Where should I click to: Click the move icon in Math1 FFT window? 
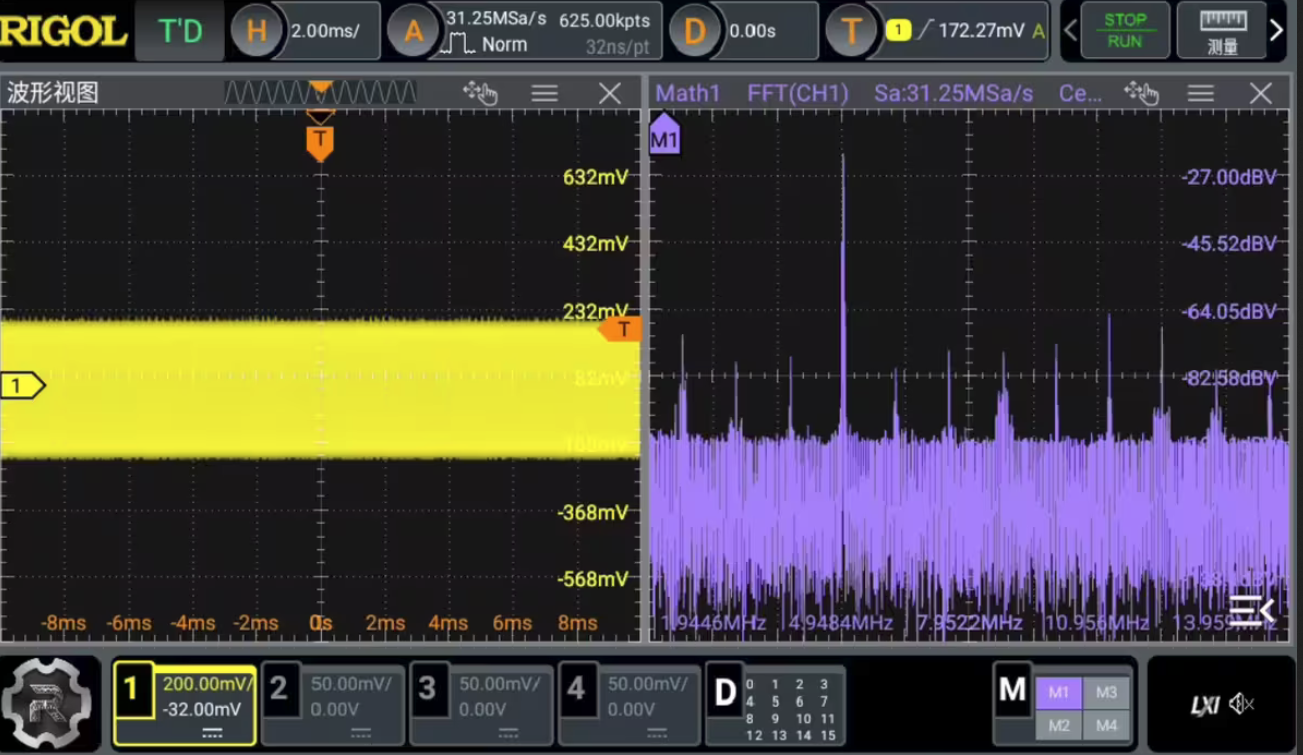[x=1141, y=93]
